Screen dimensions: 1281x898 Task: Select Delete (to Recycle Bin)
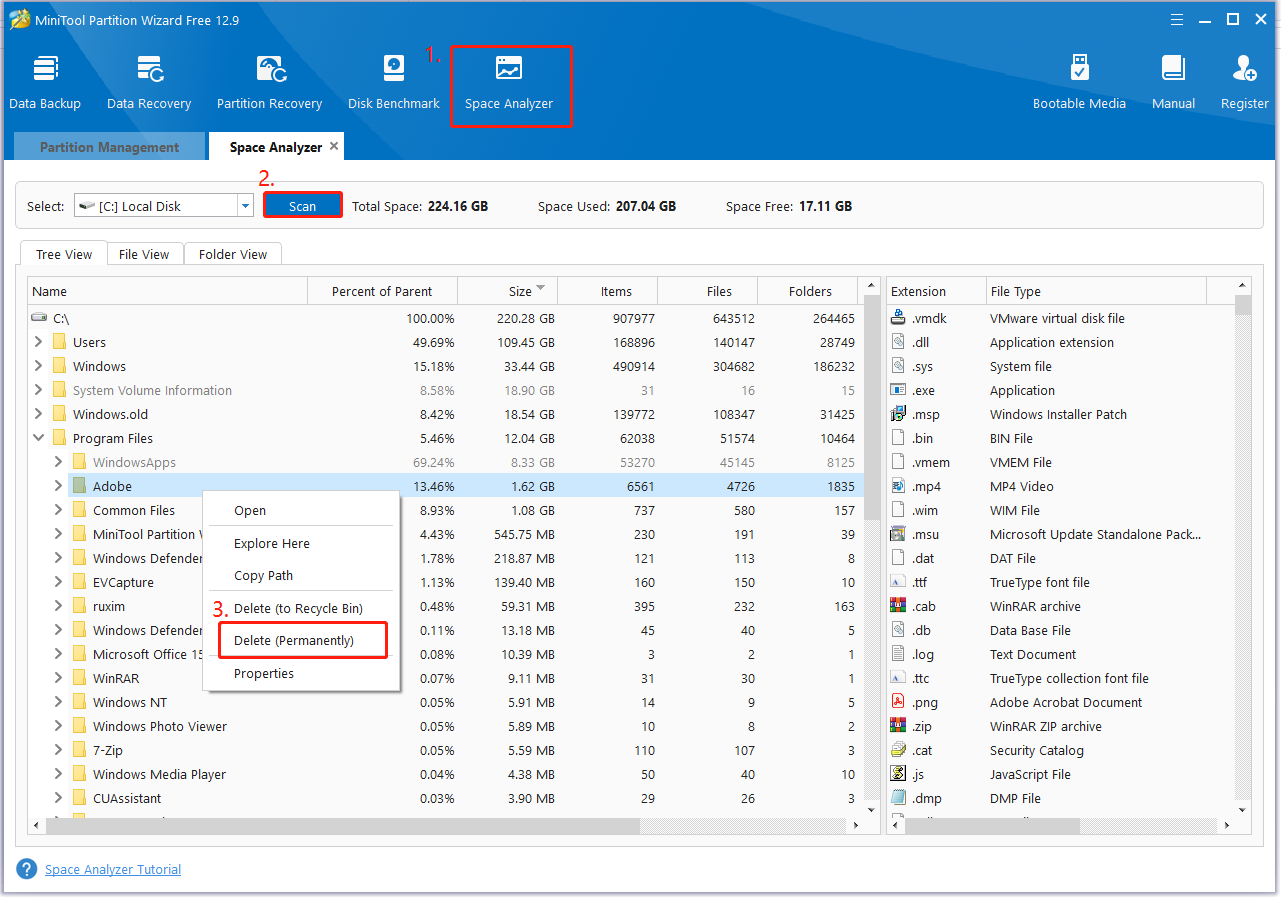[x=301, y=608]
